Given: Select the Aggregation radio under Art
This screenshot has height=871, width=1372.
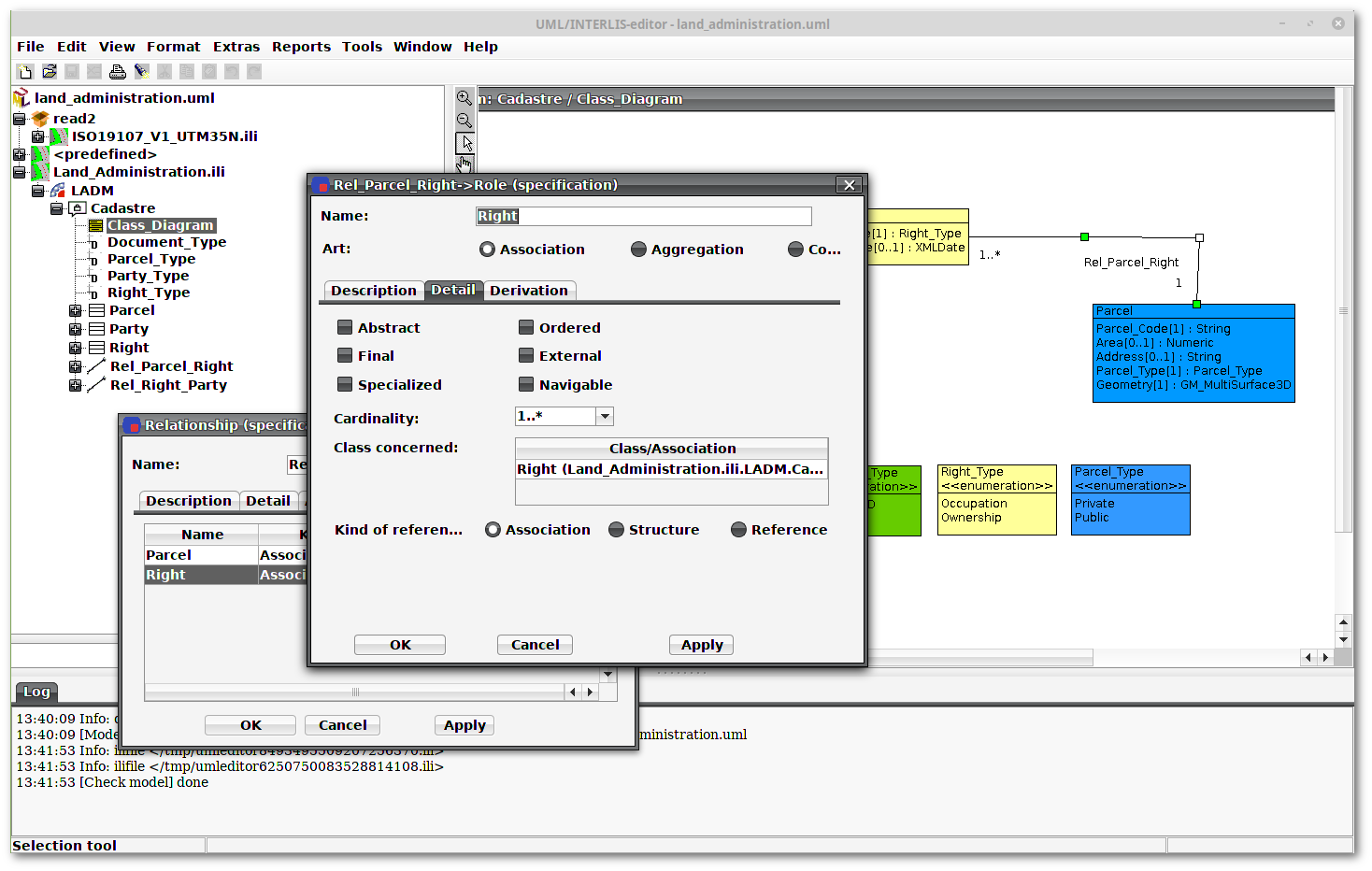Looking at the screenshot, I should (638, 250).
